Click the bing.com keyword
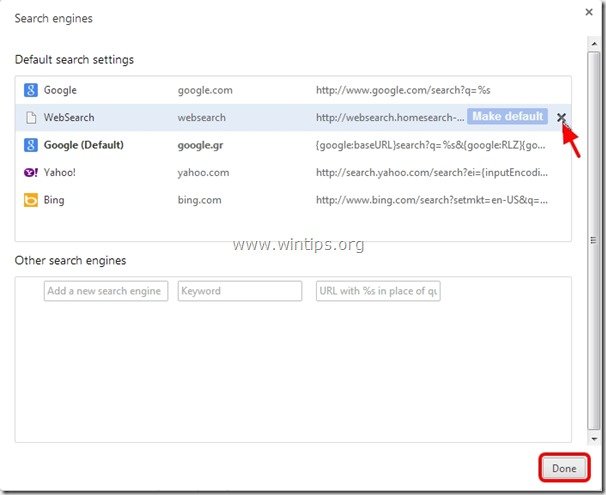Viewport: 606px width, 495px height. (x=199, y=200)
